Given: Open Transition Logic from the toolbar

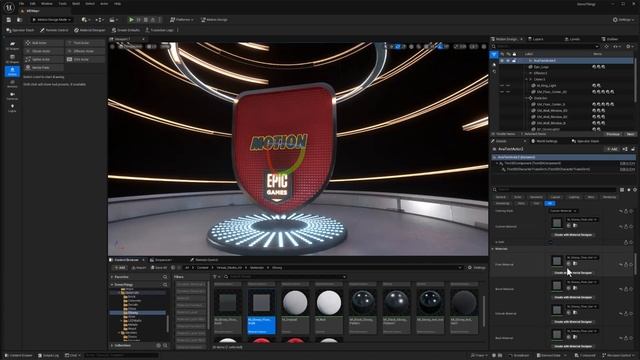Looking at the screenshot, I should click(x=160, y=30).
